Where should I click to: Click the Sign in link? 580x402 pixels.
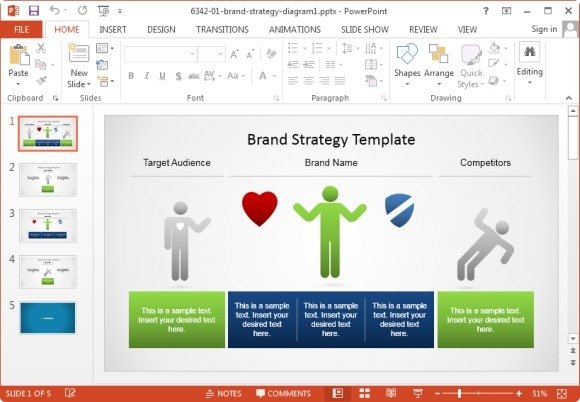(x=544, y=29)
